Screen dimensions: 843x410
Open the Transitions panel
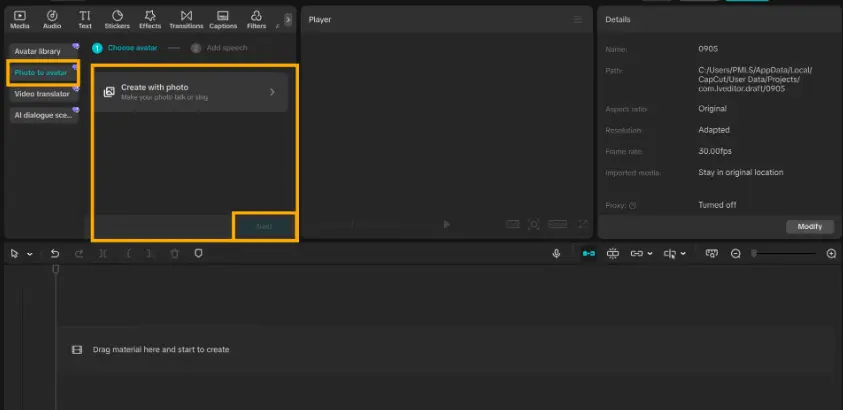tap(186, 19)
